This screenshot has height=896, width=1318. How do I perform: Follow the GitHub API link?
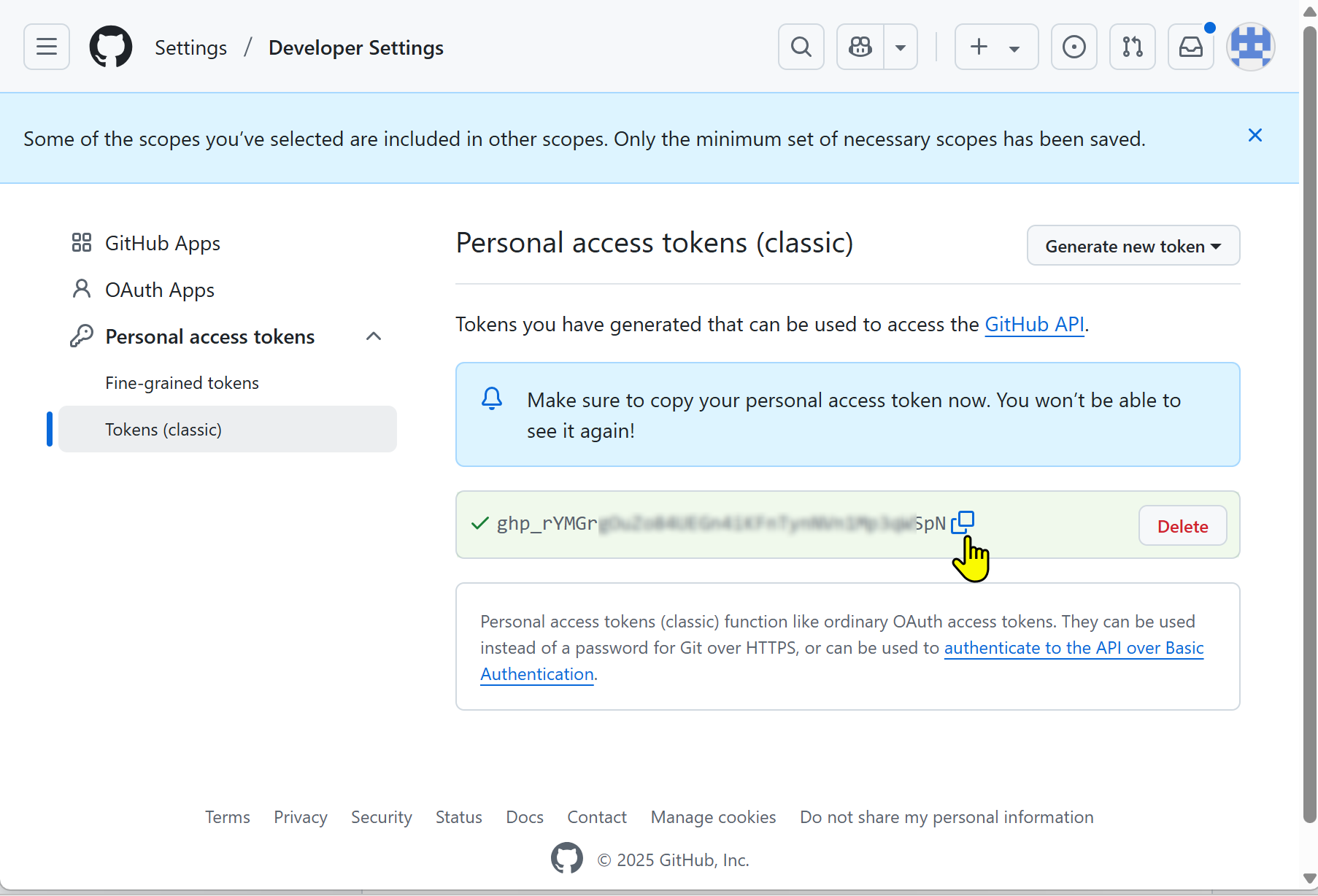[1034, 325]
